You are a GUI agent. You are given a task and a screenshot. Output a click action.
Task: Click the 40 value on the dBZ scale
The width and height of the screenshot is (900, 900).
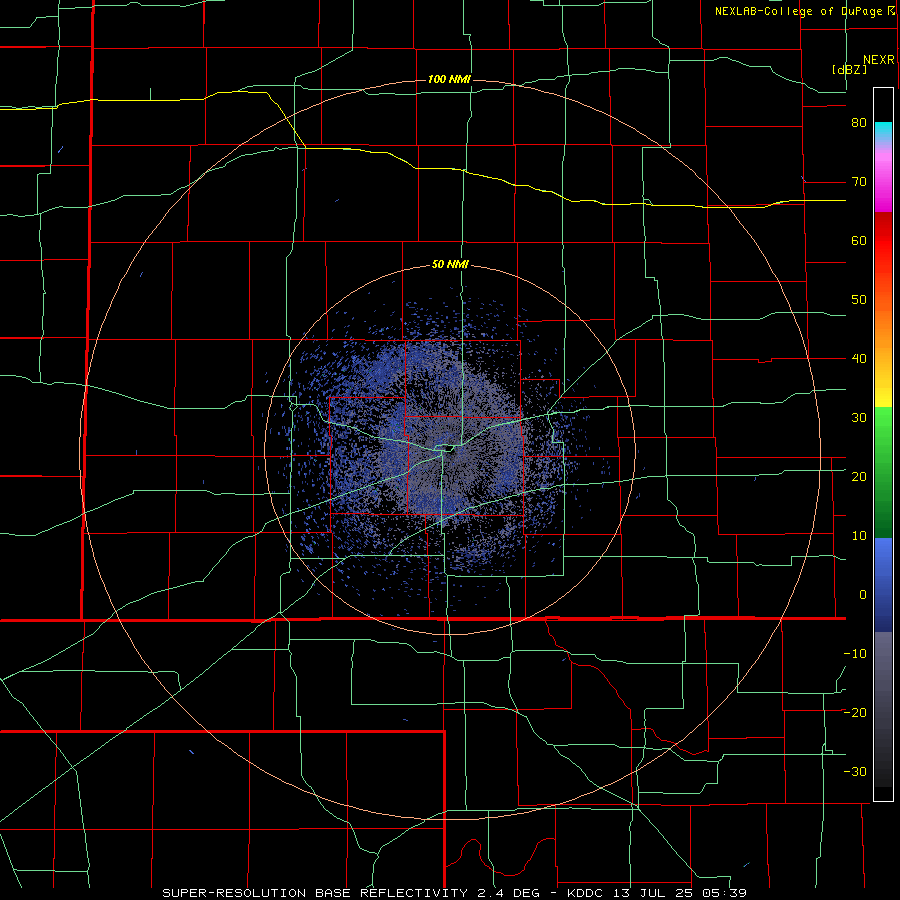pyautogui.click(x=859, y=359)
